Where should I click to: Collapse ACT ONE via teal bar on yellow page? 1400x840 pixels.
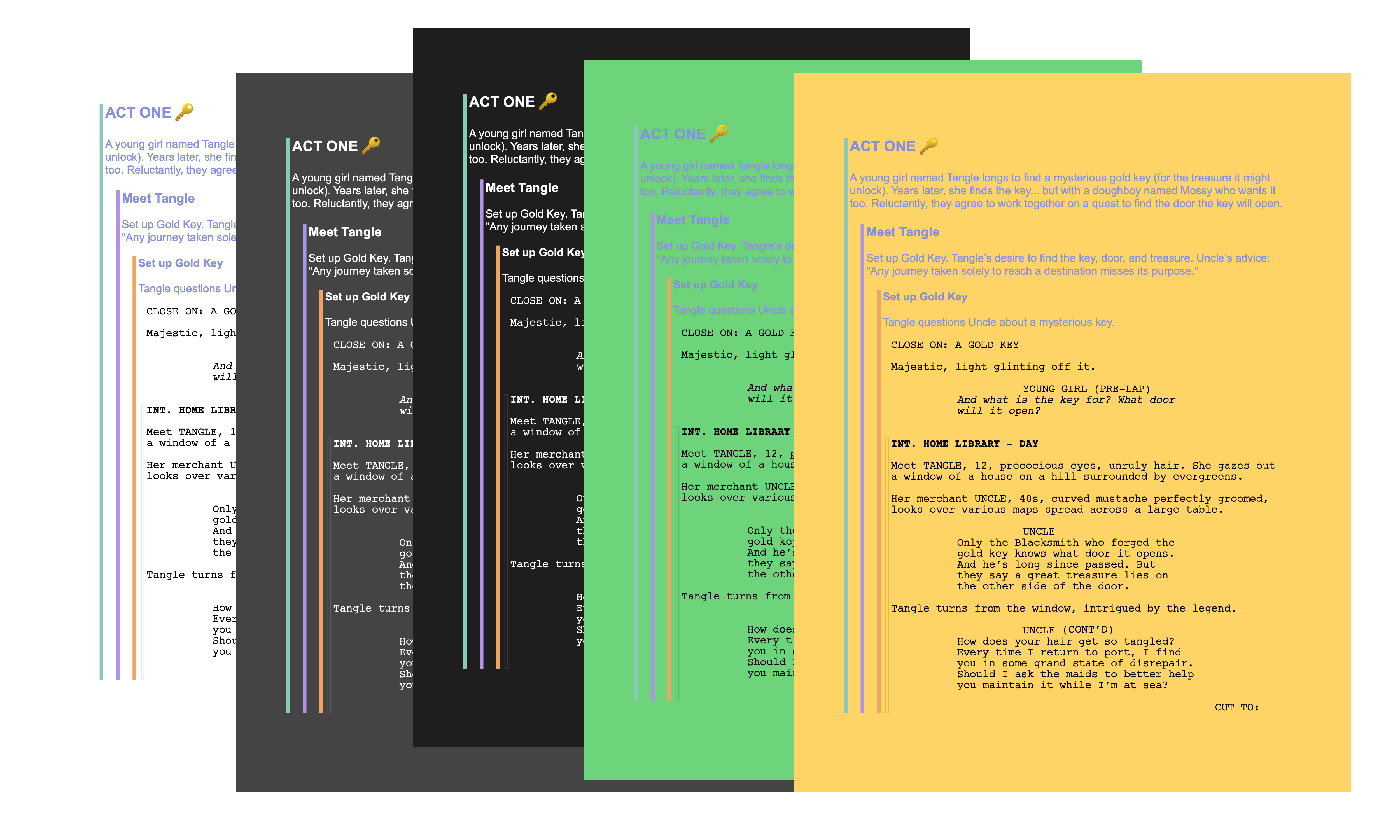tap(845, 424)
